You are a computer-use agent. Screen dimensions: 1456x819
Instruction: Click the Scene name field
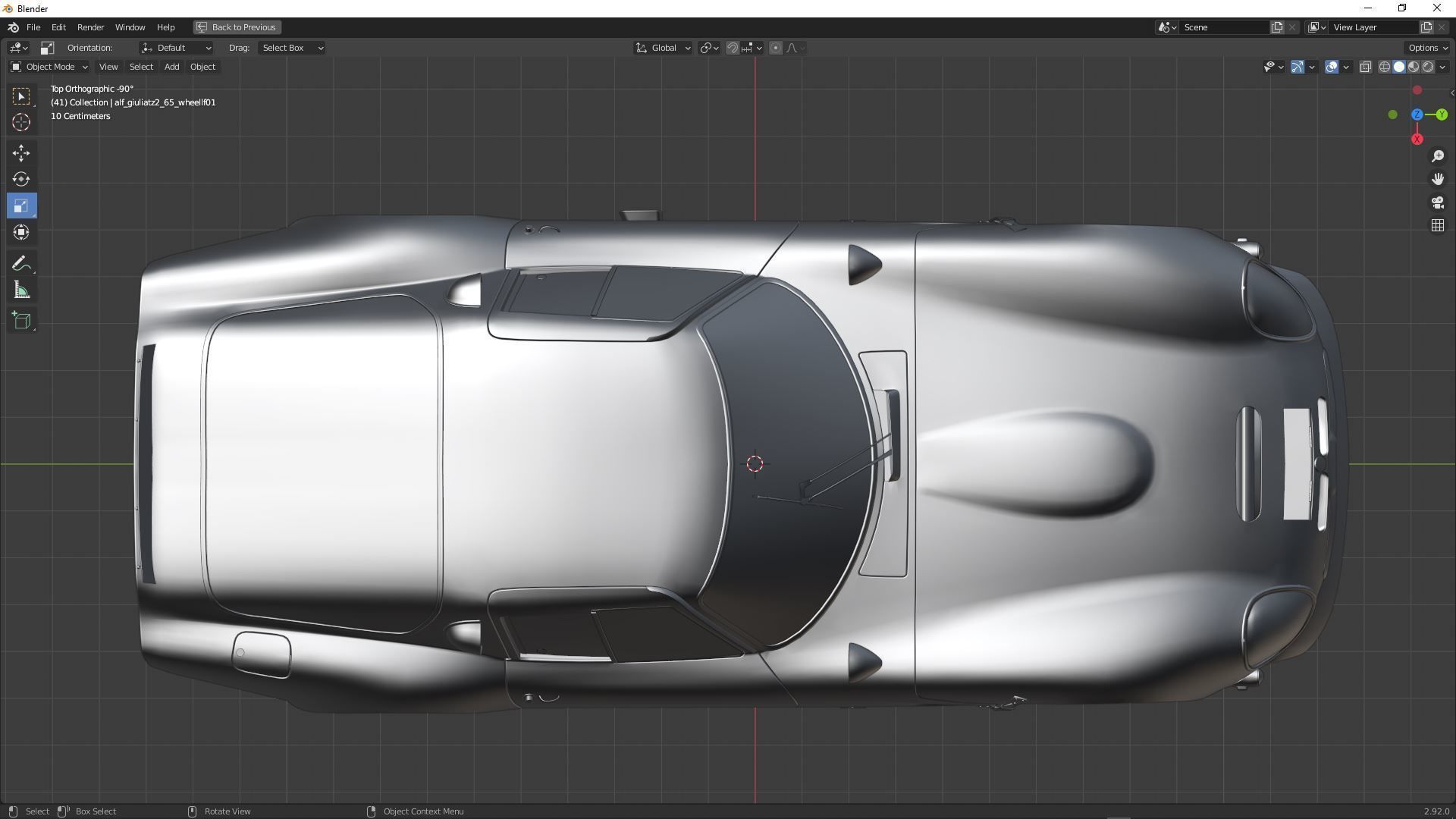click(1222, 27)
